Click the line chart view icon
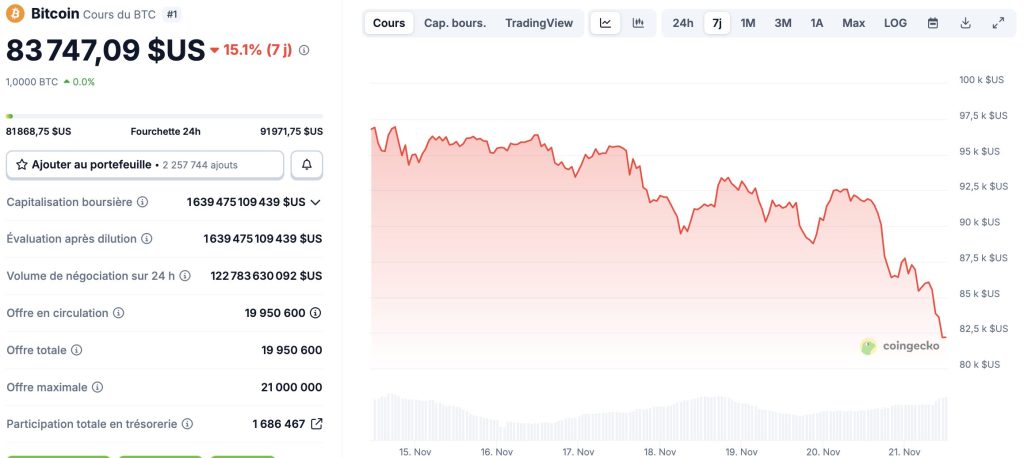 [x=605, y=23]
